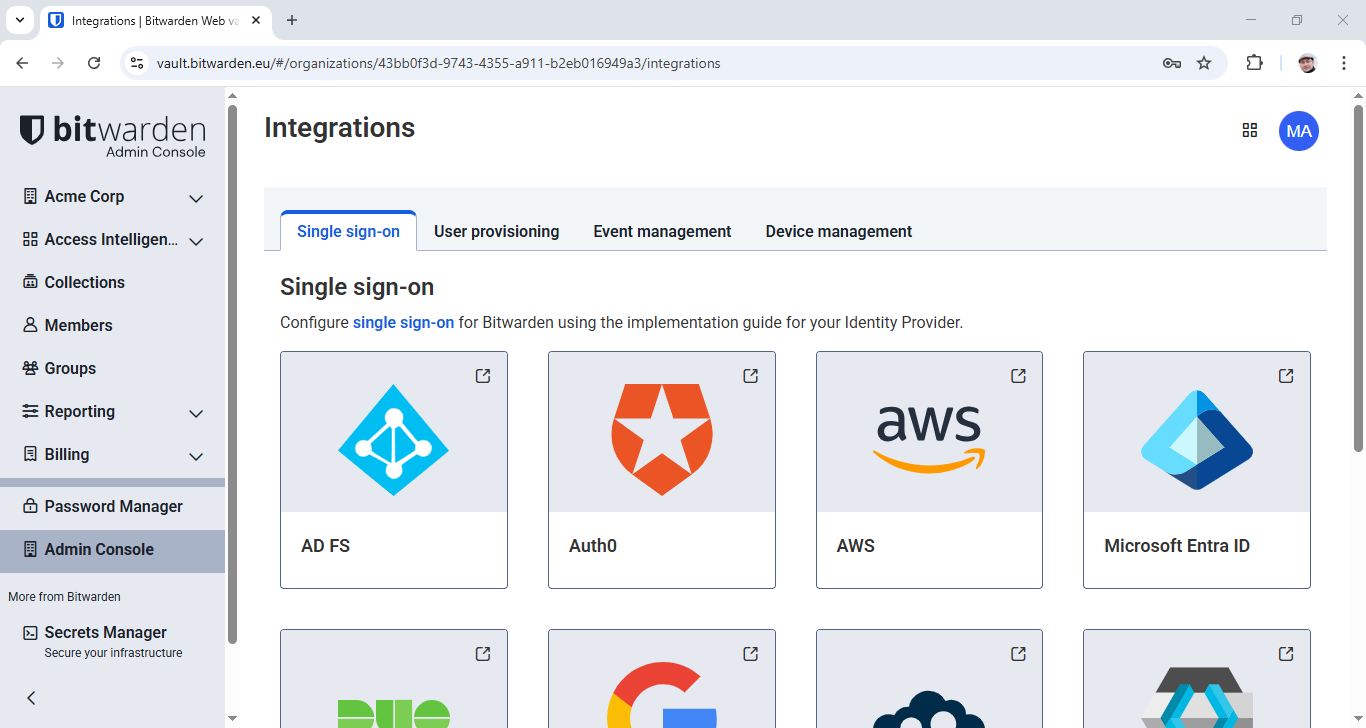Image resolution: width=1366 pixels, height=728 pixels.
Task: Collapse the sidebar with the left chevron
Action: tap(31, 698)
